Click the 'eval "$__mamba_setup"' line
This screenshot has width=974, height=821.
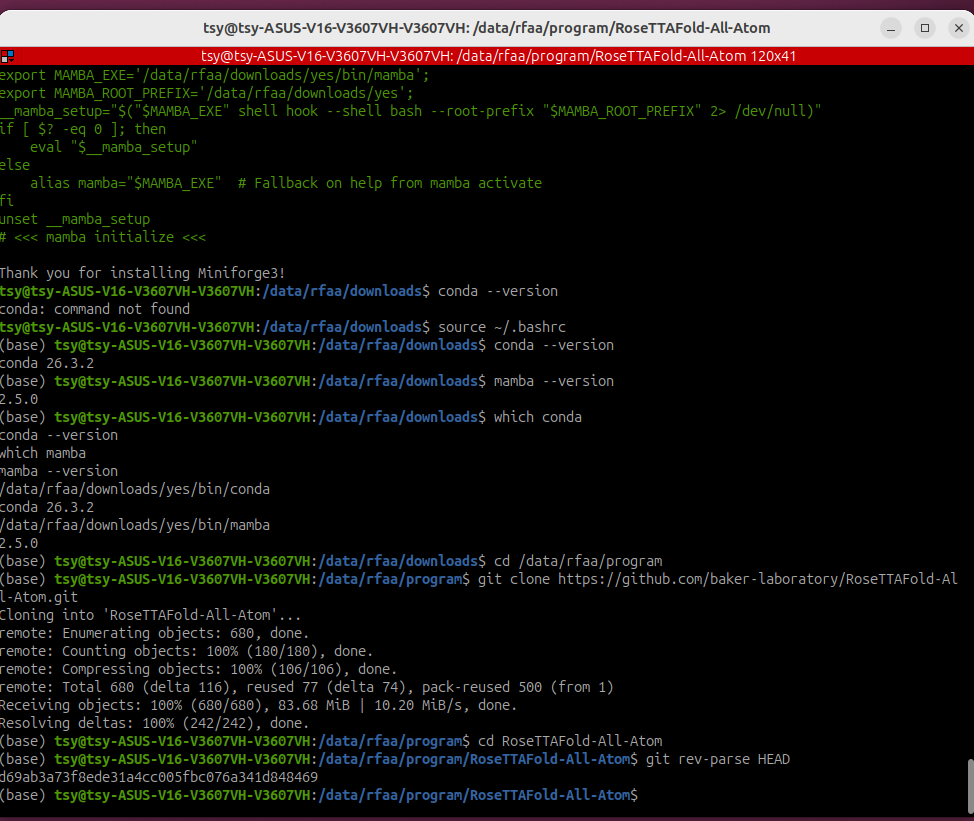tap(114, 147)
